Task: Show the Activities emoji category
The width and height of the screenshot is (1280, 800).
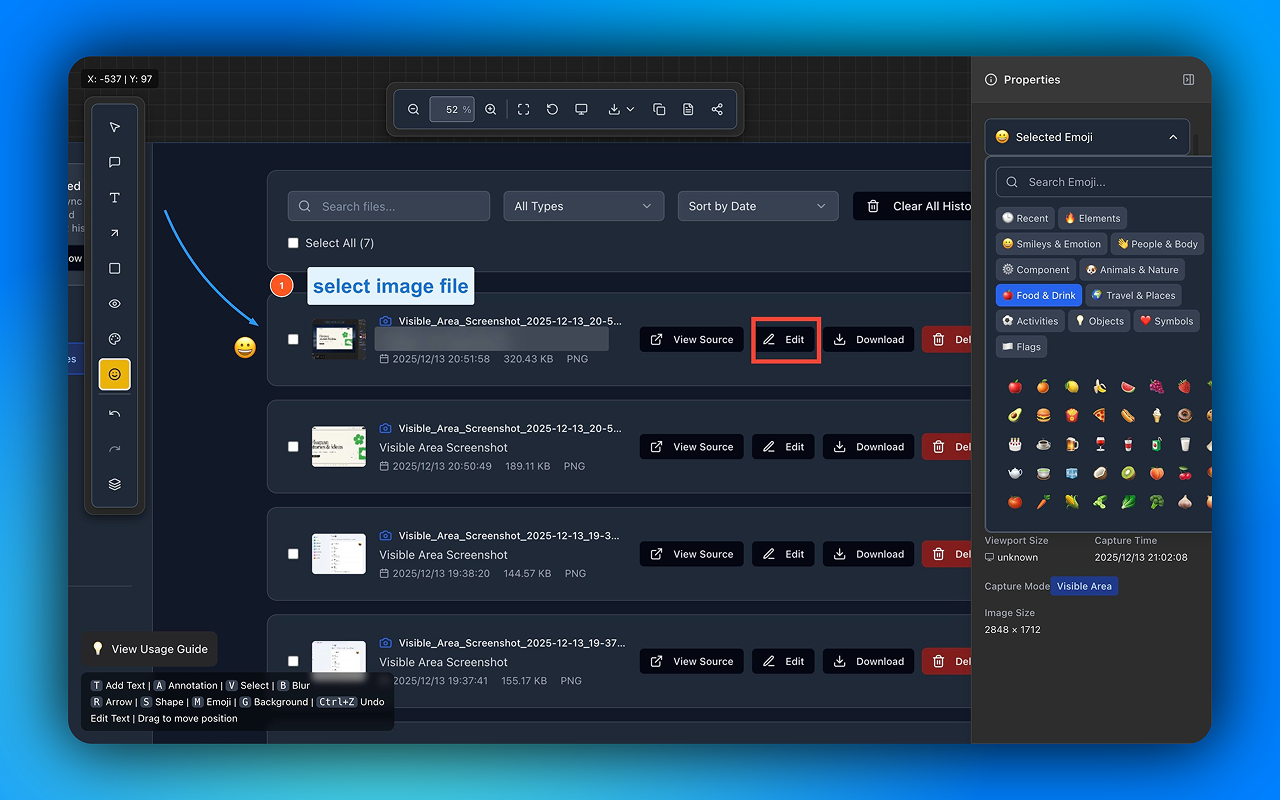Action: (x=1030, y=321)
